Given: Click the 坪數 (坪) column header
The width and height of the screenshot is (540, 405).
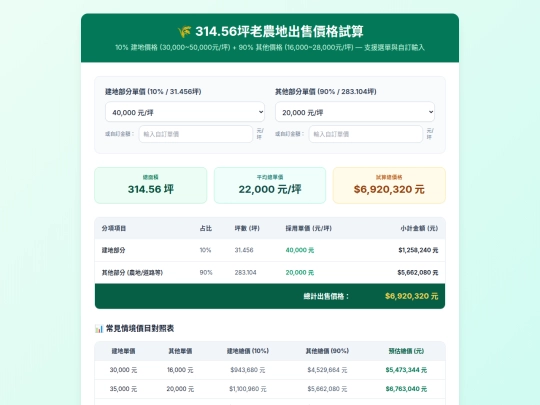Looking at the screenshot, I should (x=247, y=228).
